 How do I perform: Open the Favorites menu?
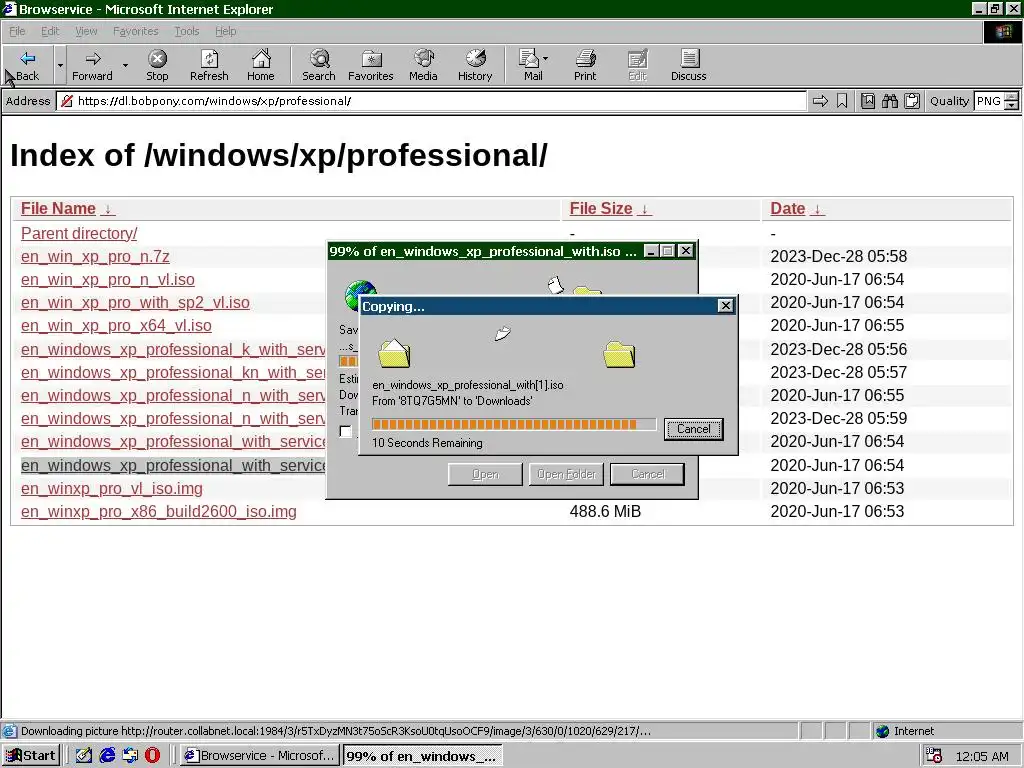pos(135,31)
